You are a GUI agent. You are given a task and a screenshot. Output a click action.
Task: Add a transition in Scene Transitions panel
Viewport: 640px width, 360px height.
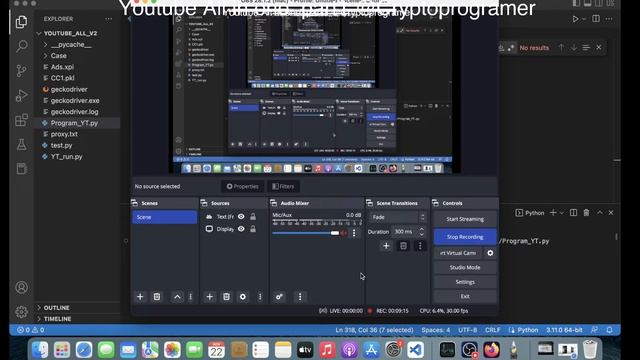[x=386, y=246]
